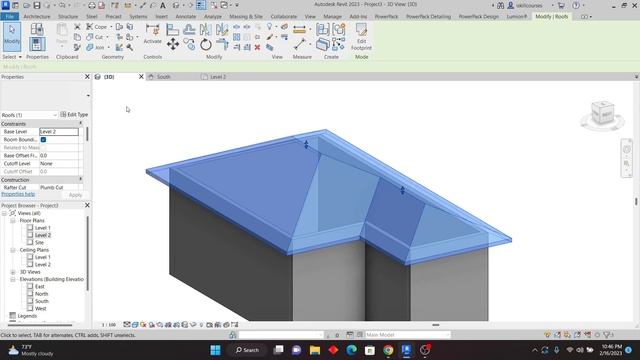Click the Apply button in Properties
This screenshot has width=640, height=360.
point(75,195)
